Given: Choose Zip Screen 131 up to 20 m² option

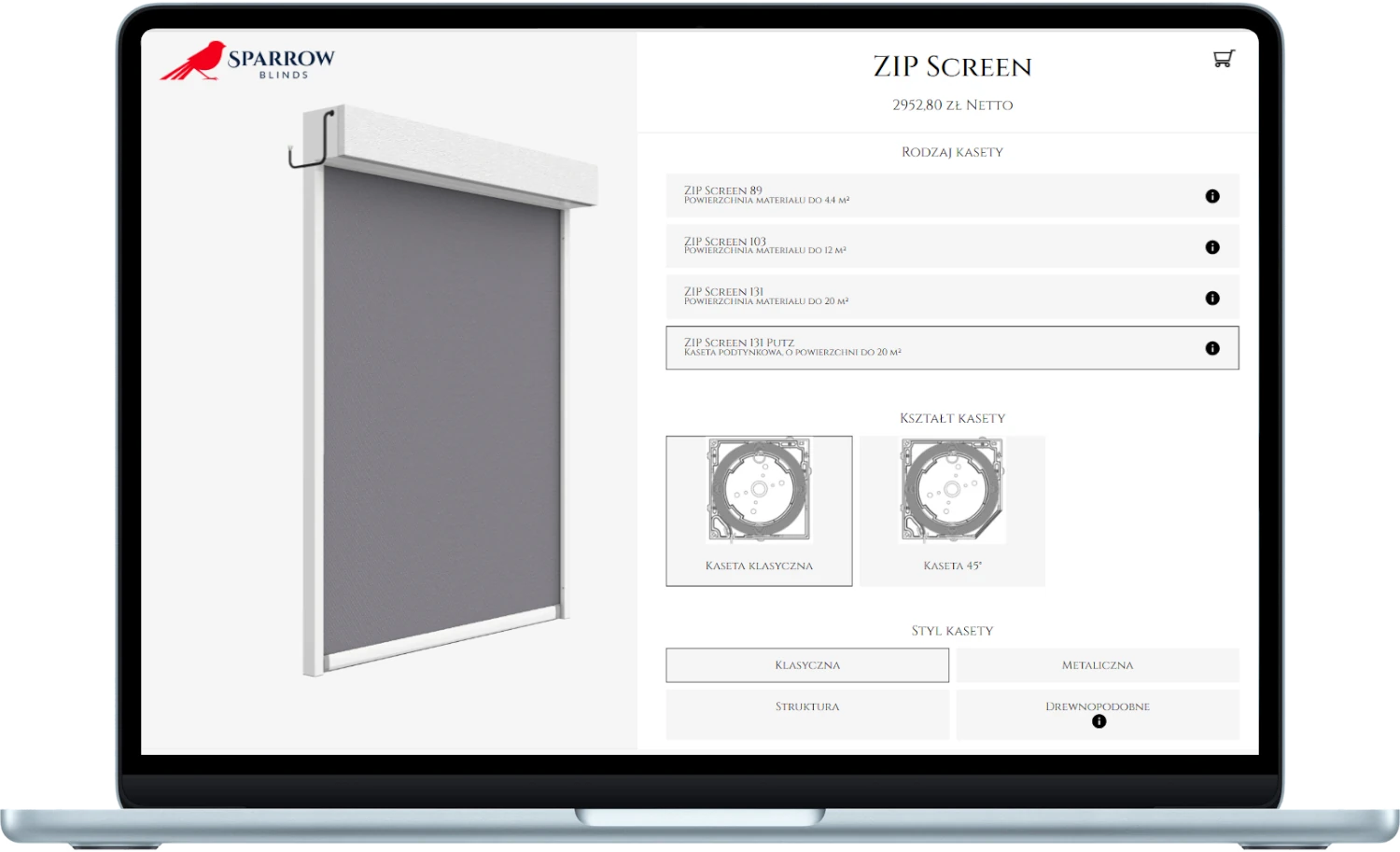Looking at the screenshot, I should coord(952,297).
